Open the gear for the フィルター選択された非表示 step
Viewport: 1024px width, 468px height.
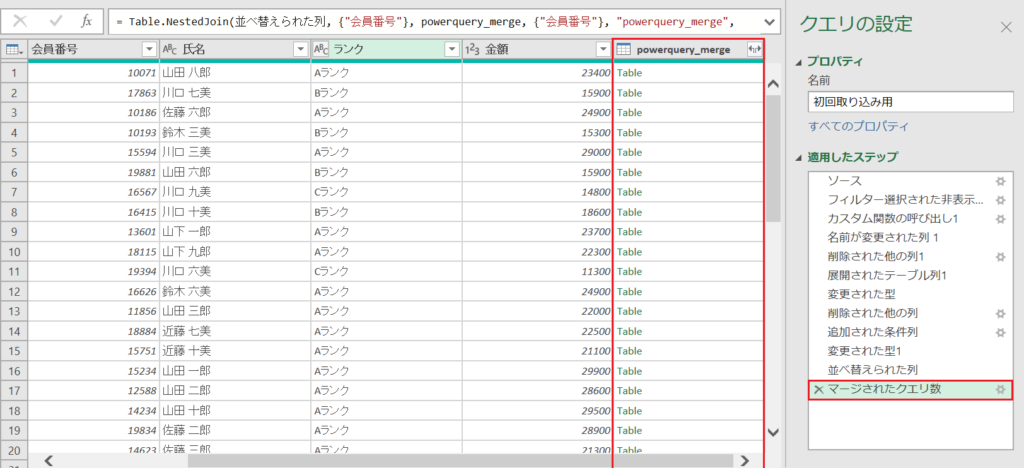coord(1000,200)
